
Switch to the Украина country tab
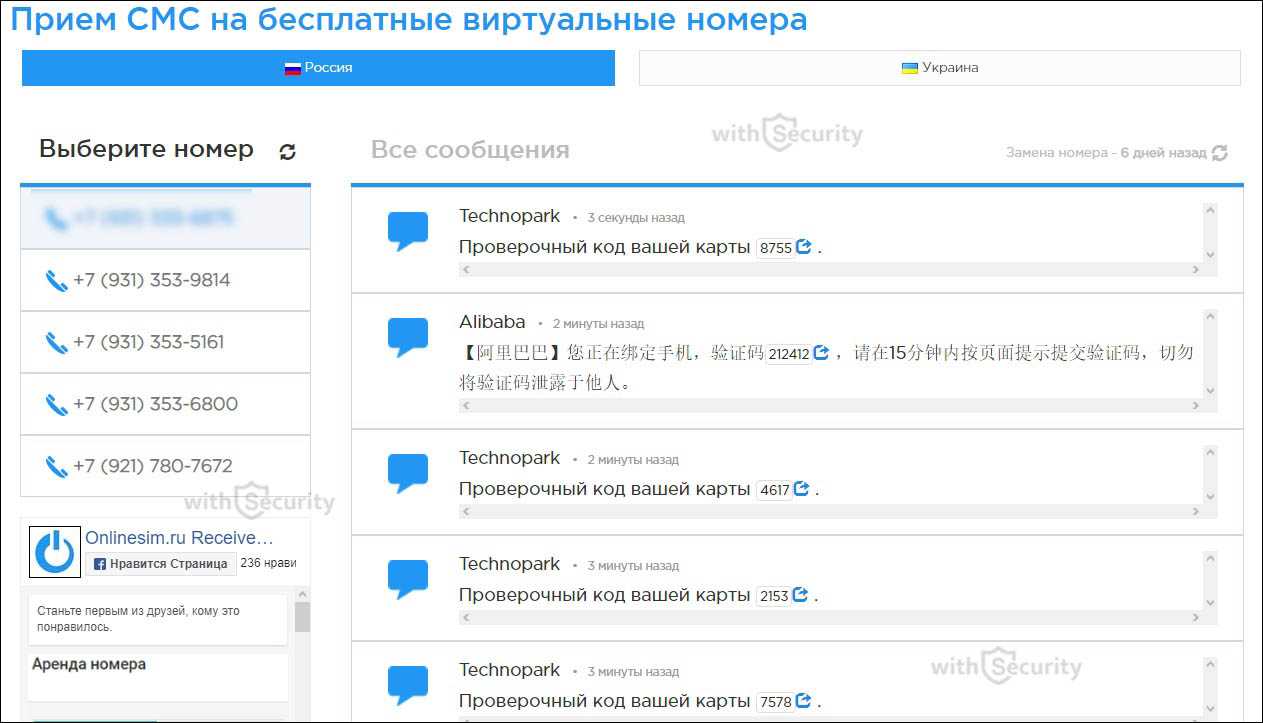point(940,68)
